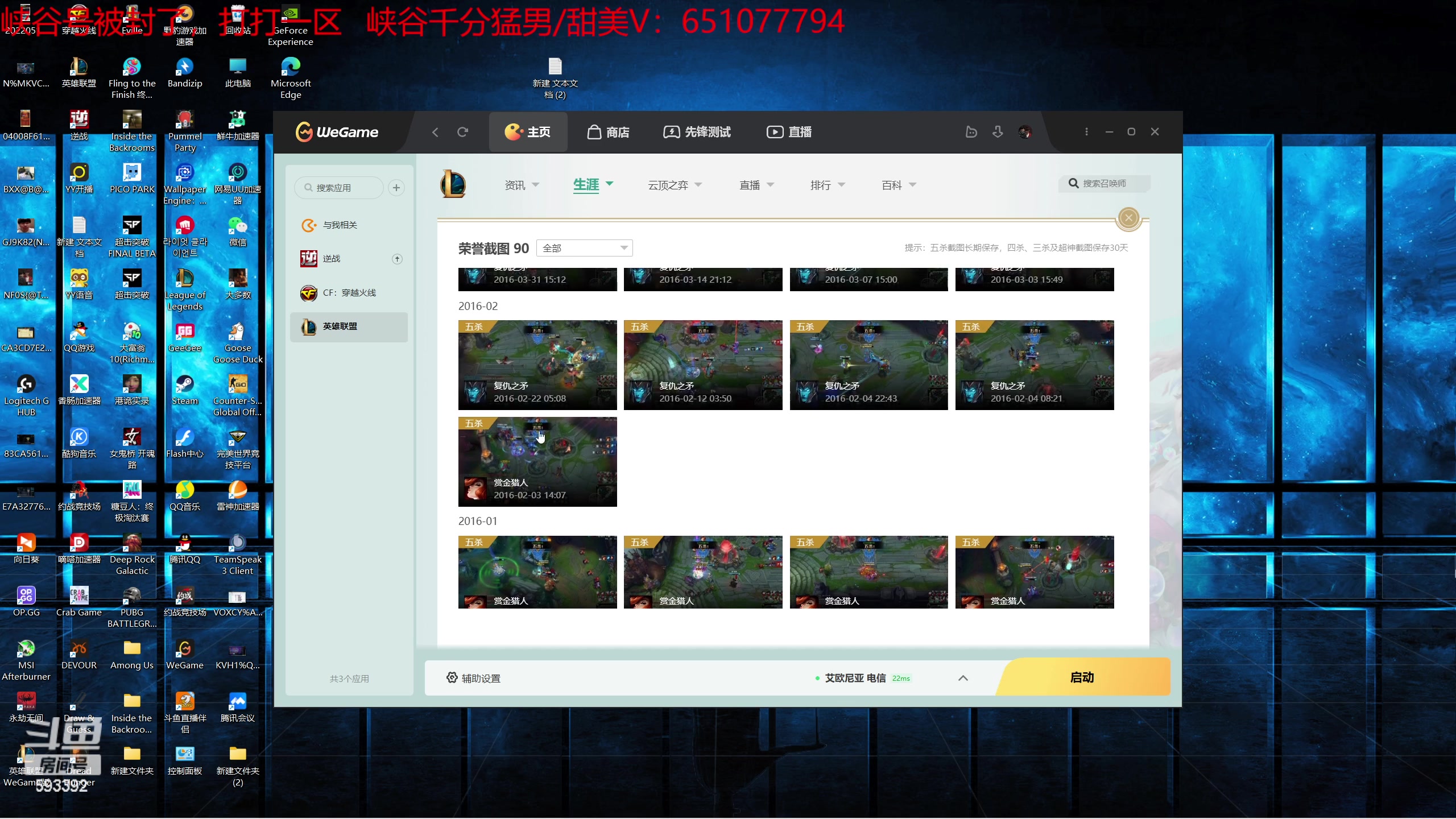Image resolution: width=1456 pixels, height=819 pixels.
Task: Open 赏金猎人 screenshot 2016-02-03 14:07
Action: [537, 461]
